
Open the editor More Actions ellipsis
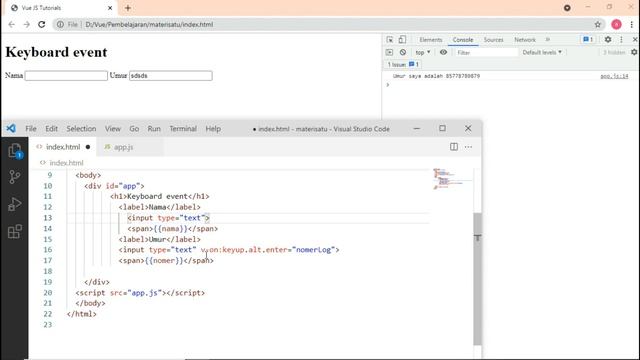[468, 147]
